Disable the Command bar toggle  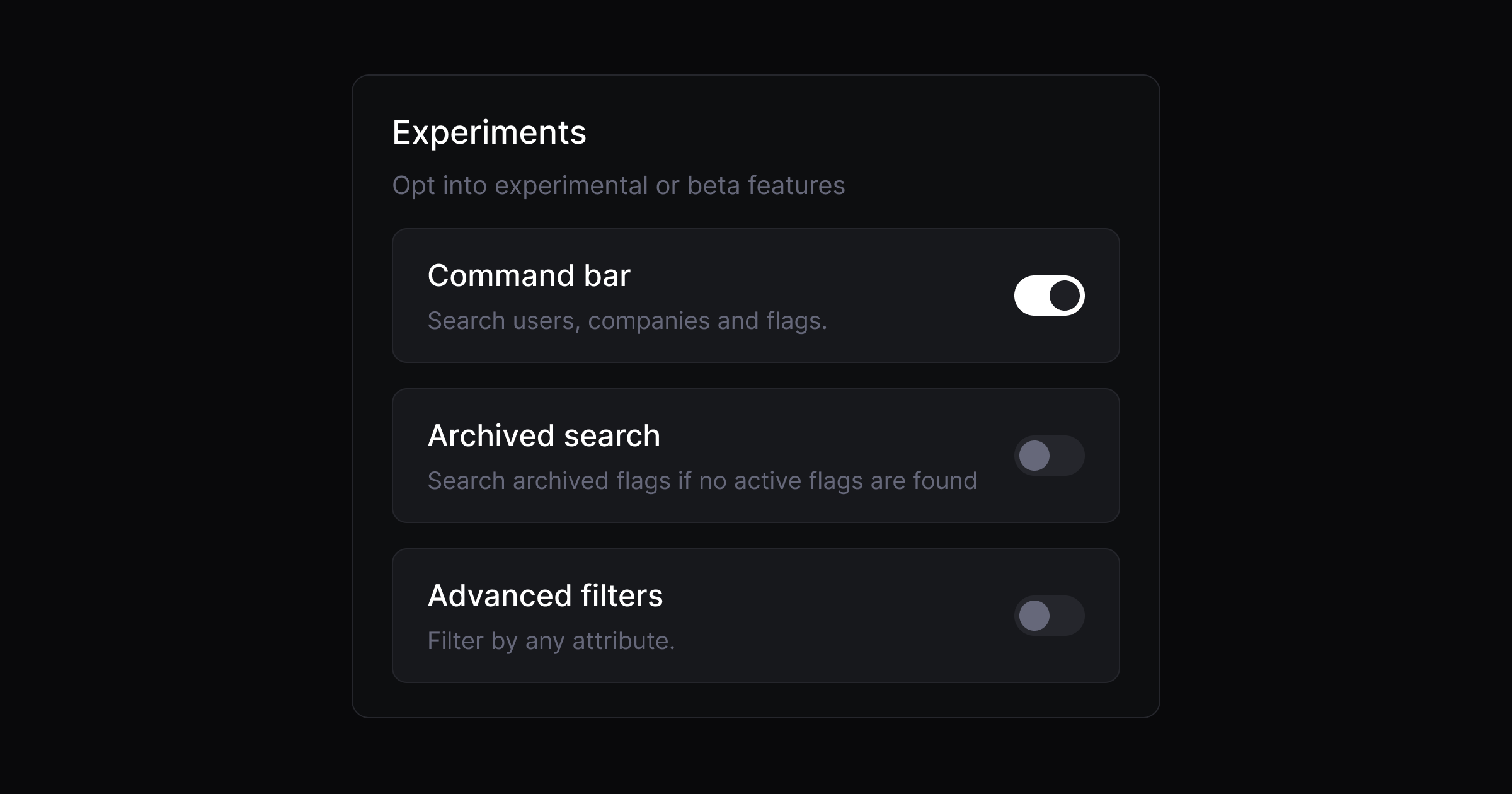[x=1049, y=296]
